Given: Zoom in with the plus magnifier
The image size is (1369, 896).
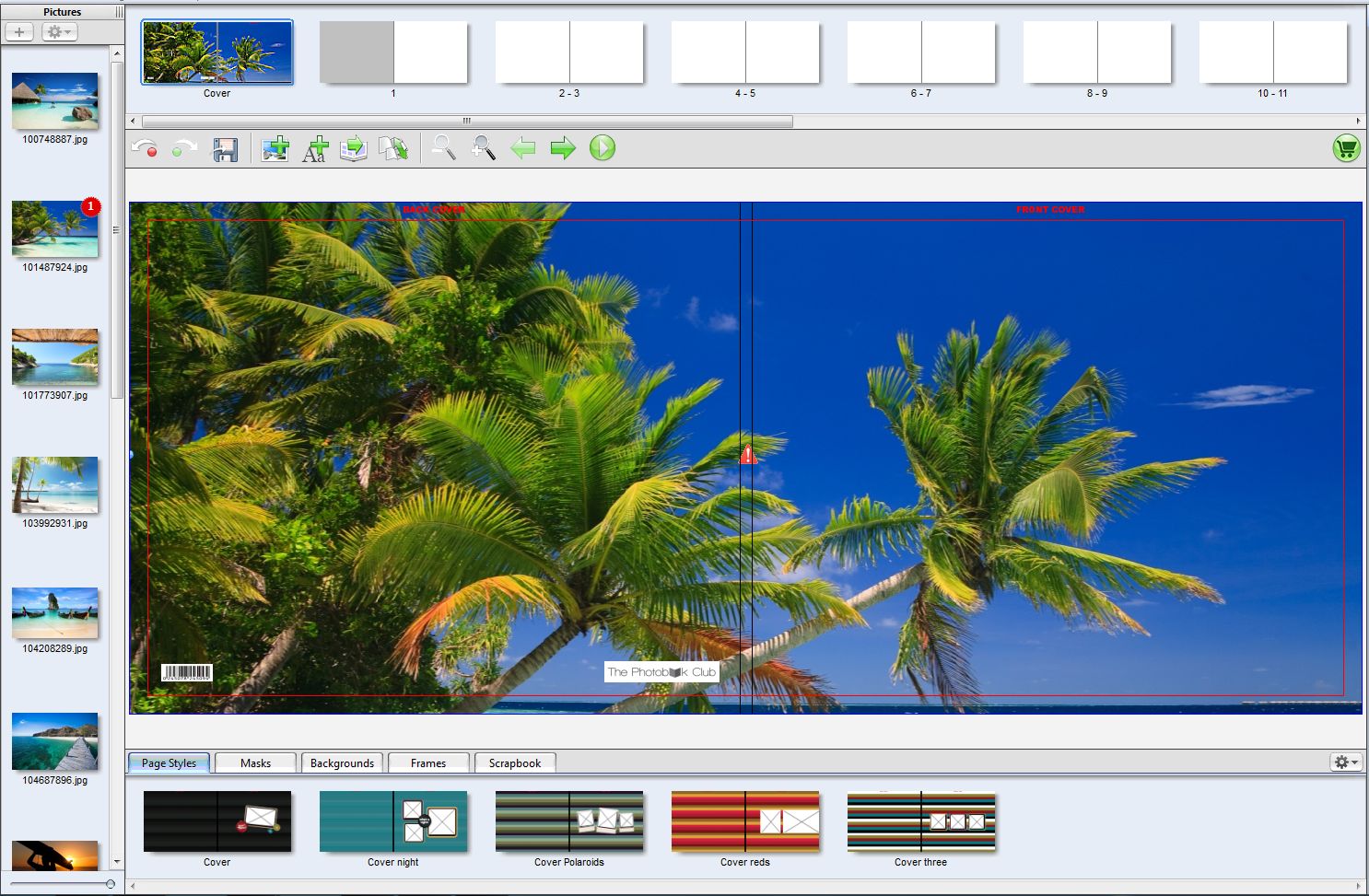Looking at the screenshot, I should pos(484,147).
